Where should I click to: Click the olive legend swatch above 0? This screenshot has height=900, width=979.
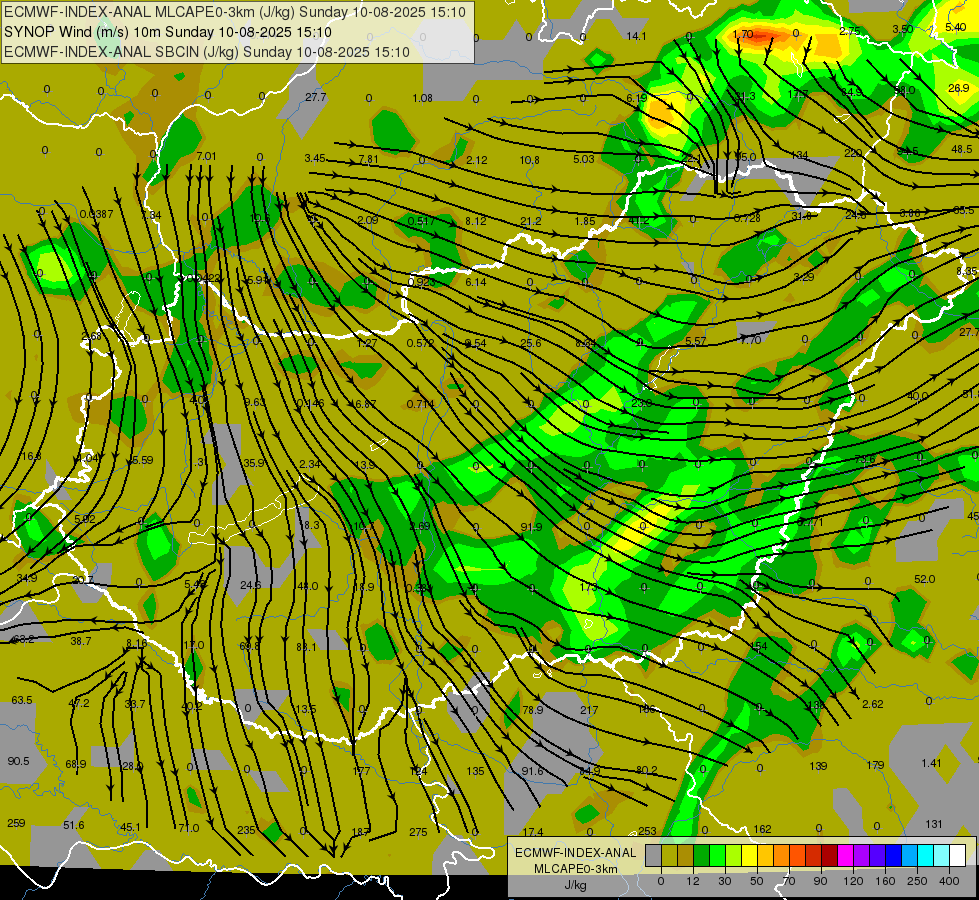click(669, 855)
